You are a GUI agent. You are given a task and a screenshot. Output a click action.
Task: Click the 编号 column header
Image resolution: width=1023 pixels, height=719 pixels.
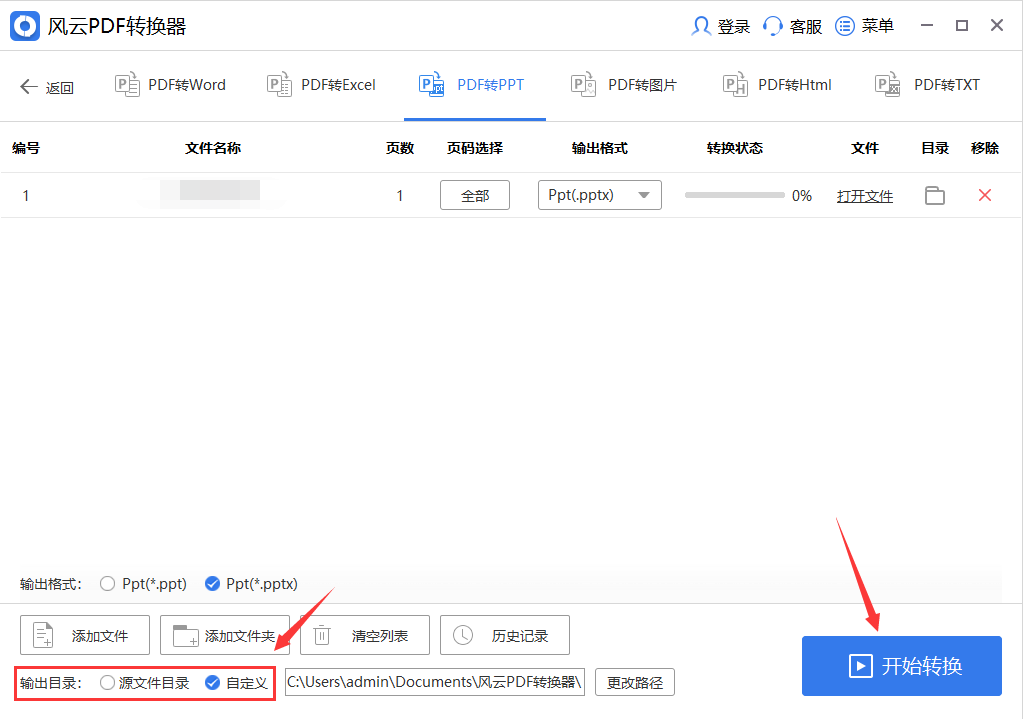(26, 148)
